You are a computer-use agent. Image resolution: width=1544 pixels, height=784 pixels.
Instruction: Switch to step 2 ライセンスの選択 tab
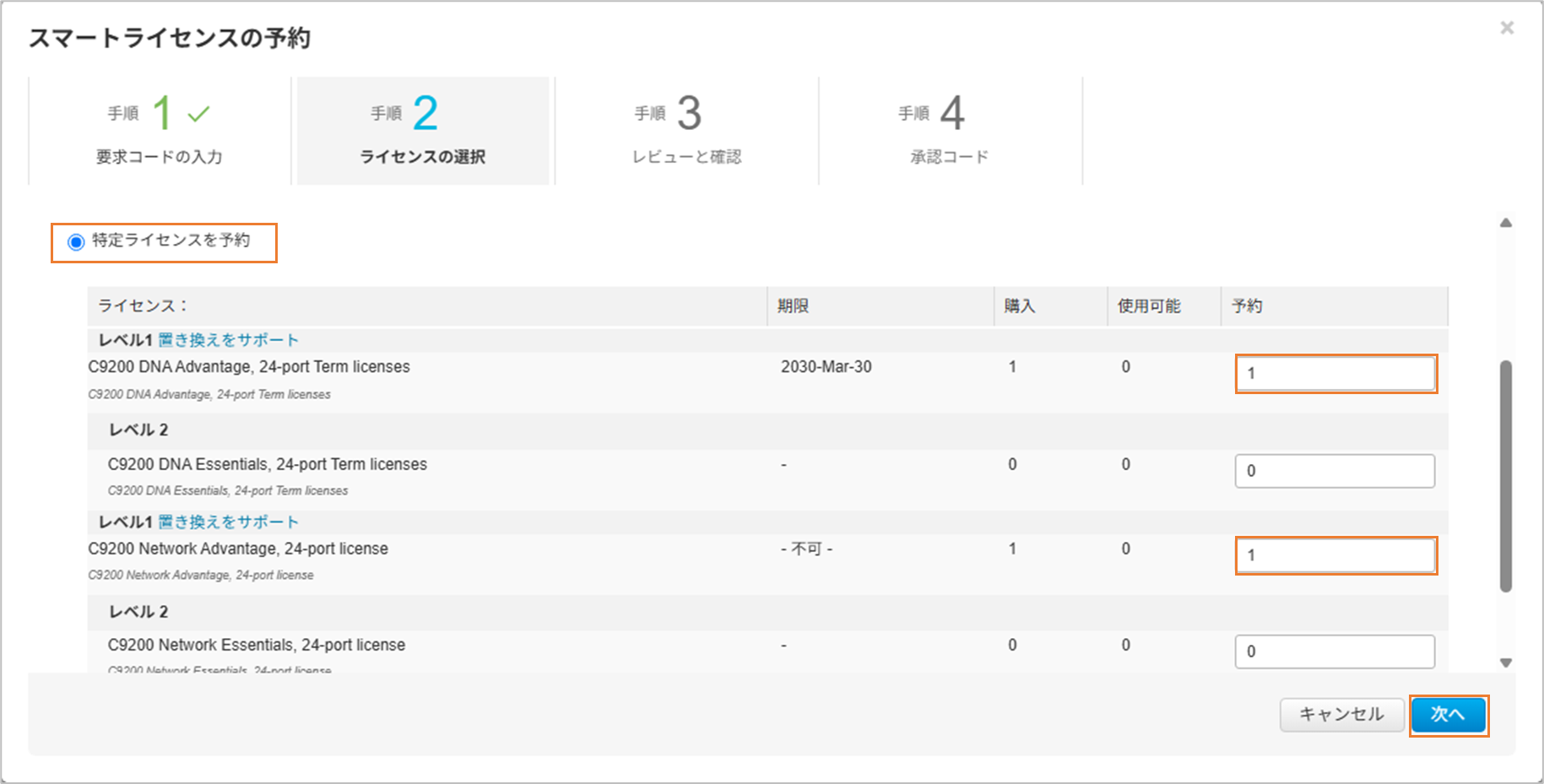pos(423,131)
